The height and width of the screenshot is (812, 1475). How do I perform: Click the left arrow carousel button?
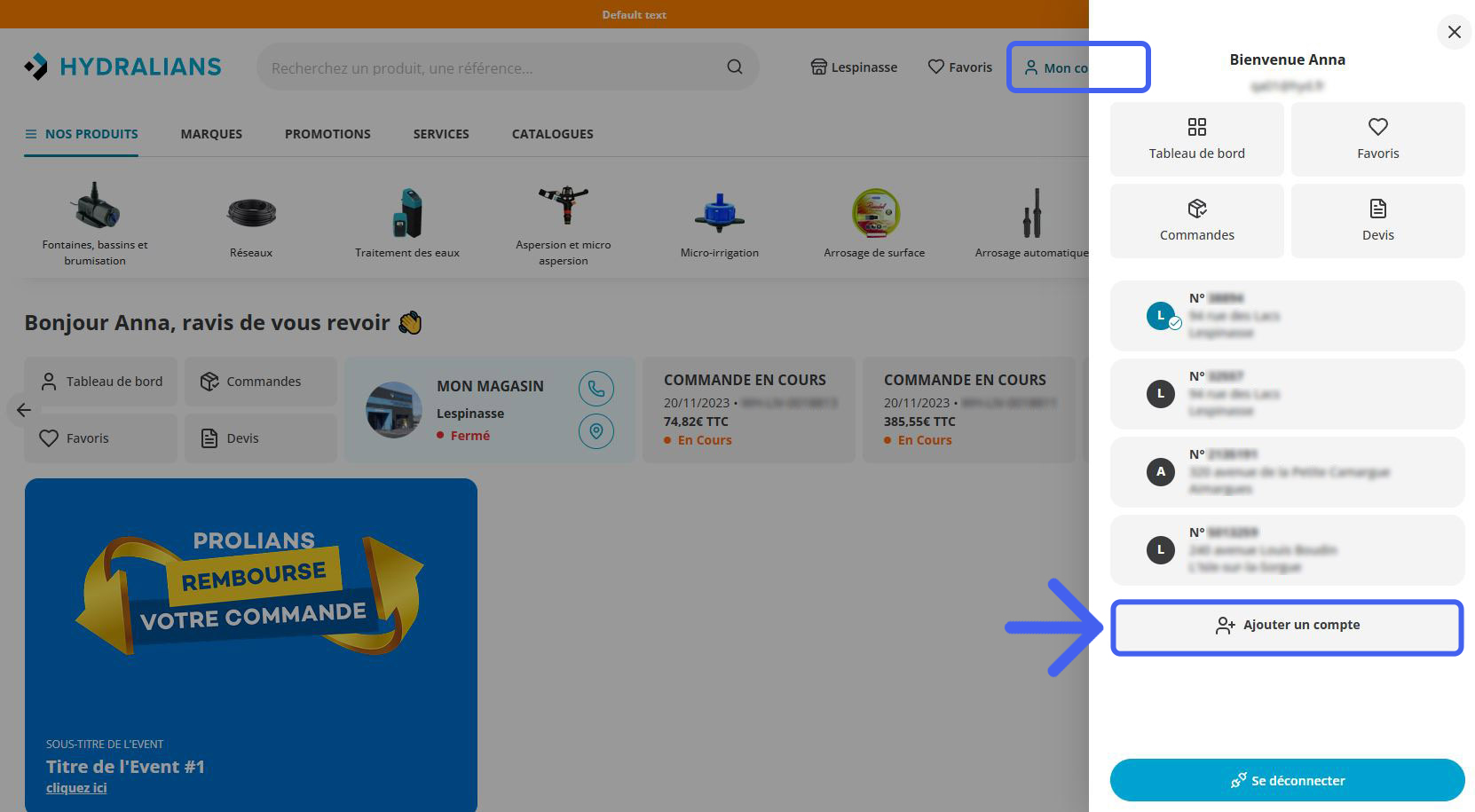[23, 410]
